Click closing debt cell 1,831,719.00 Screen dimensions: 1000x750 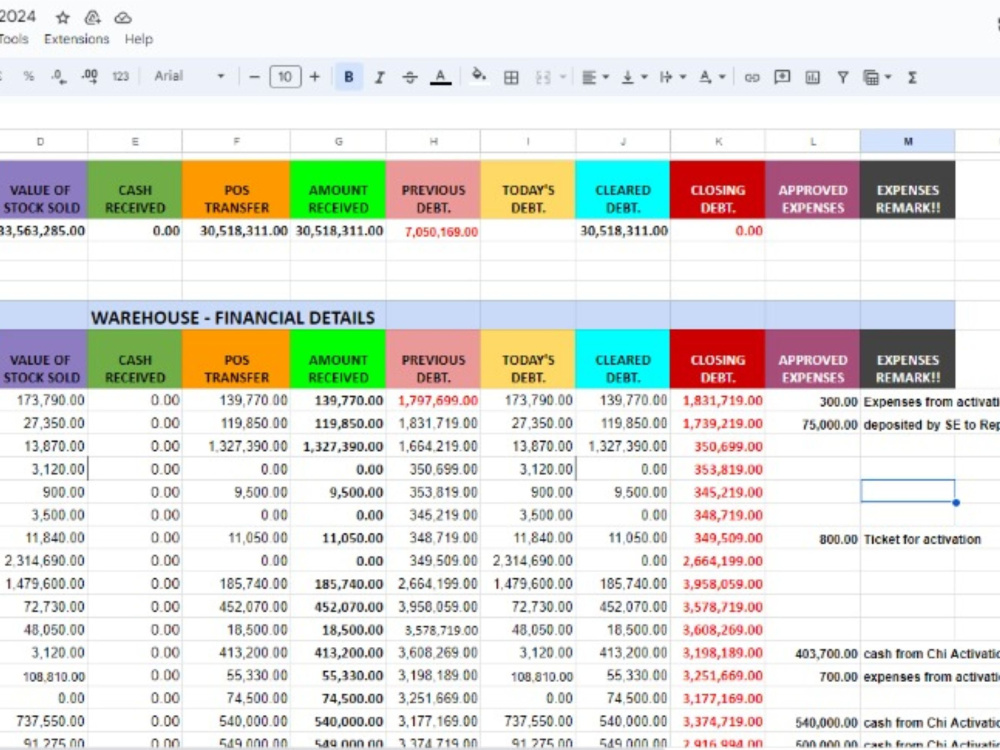(x=717, y=401)
